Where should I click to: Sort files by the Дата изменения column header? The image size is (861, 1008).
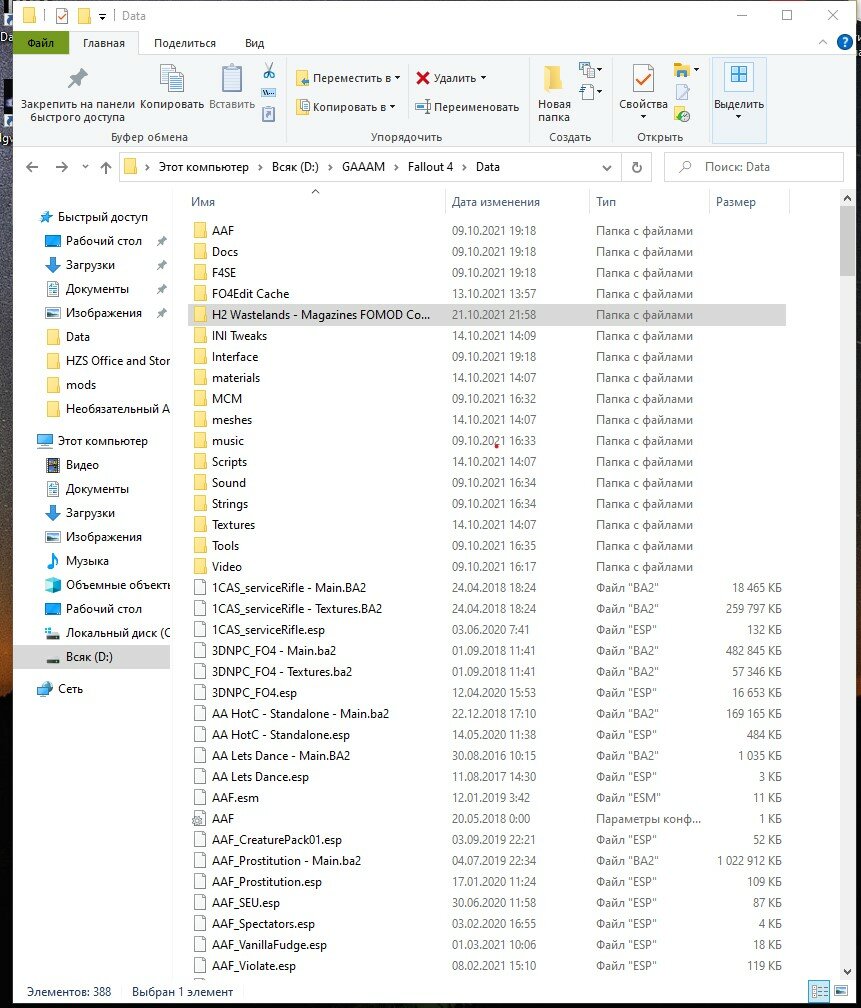coord(496,202)
